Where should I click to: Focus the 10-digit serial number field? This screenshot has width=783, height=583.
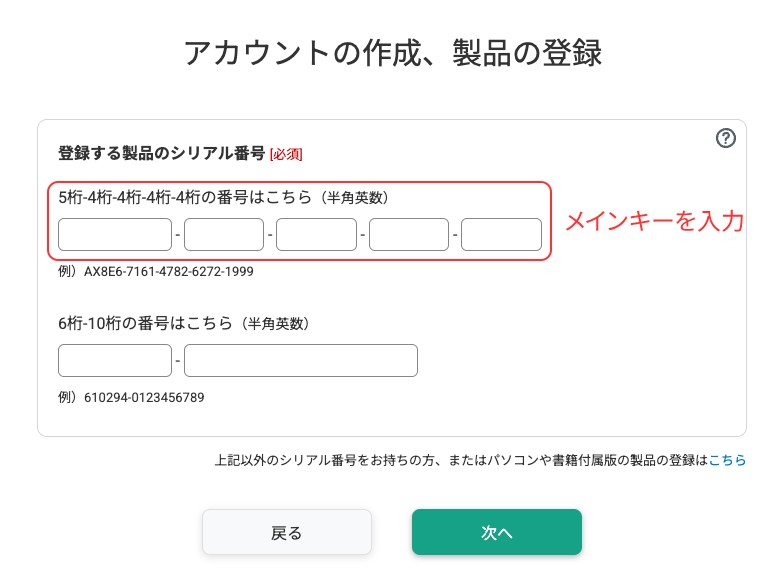tap(300, 360)
